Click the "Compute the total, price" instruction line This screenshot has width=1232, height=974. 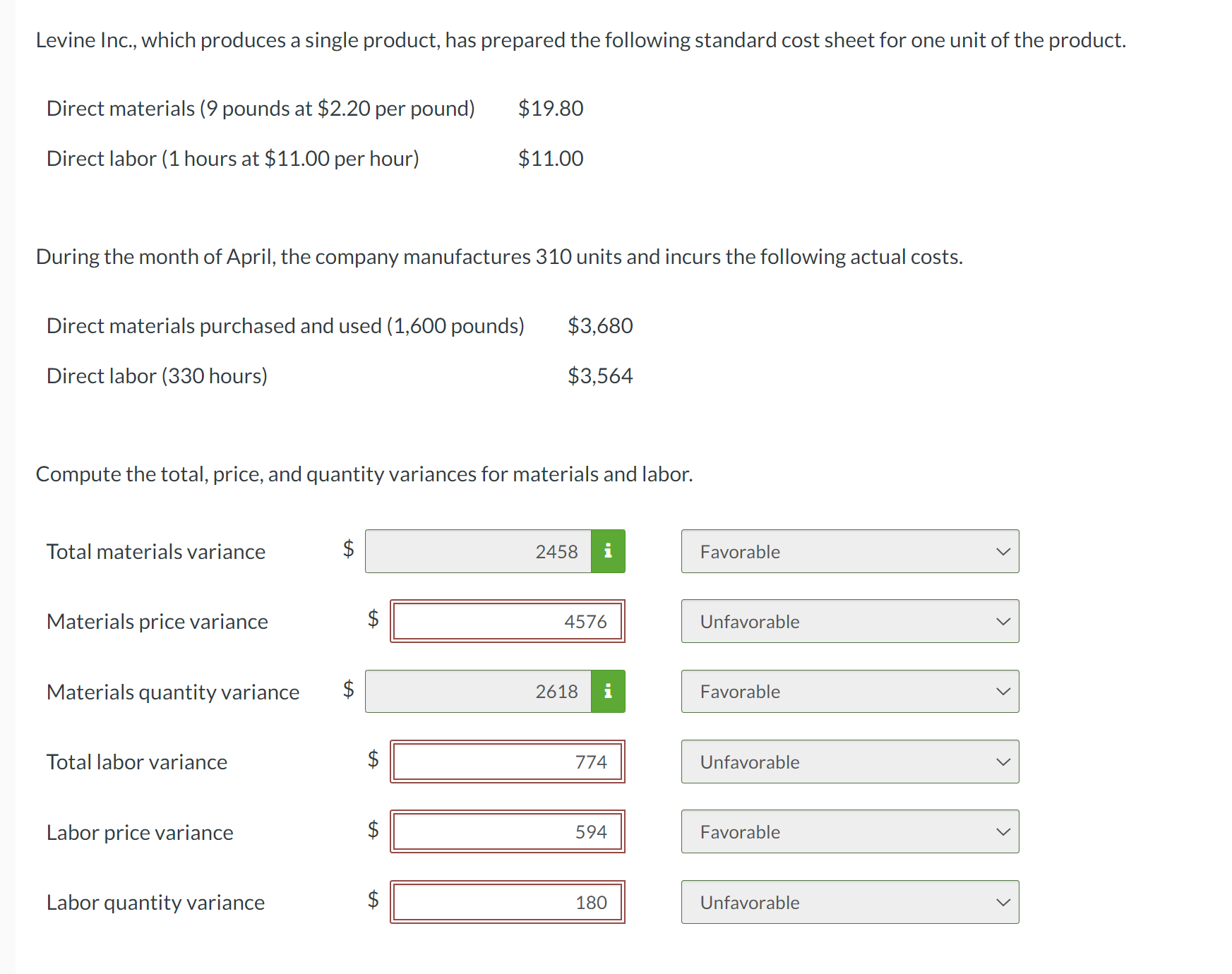(x=364, y=474)
